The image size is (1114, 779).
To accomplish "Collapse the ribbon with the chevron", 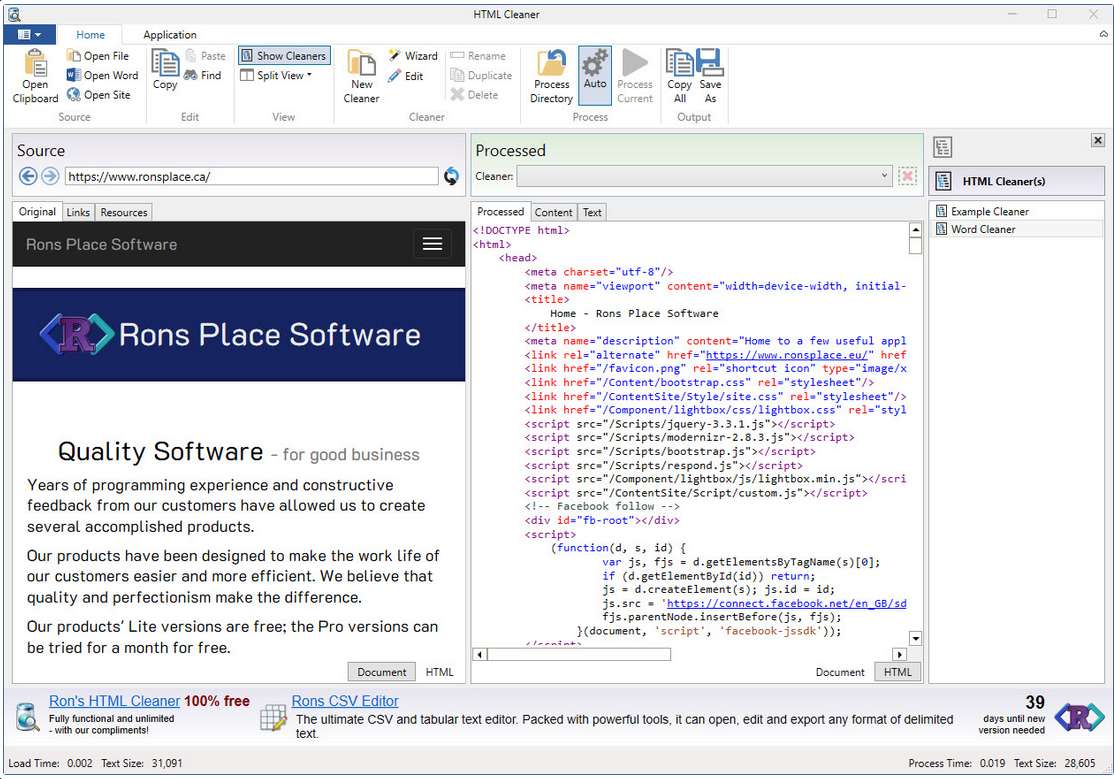I will point(1103,34).
